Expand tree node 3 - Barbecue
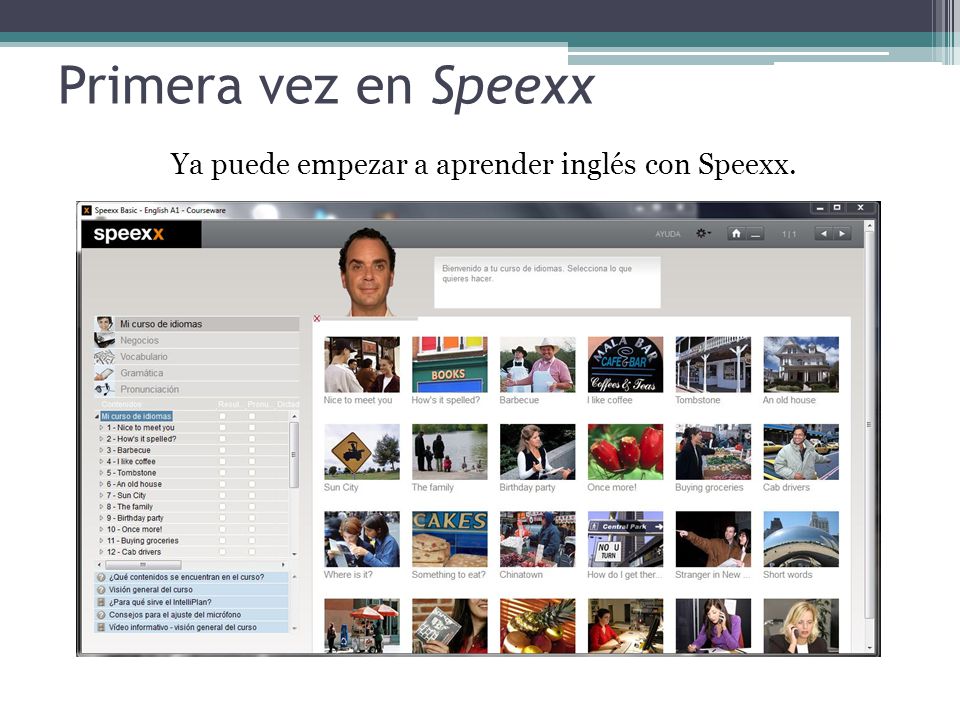 click(102, 450)
